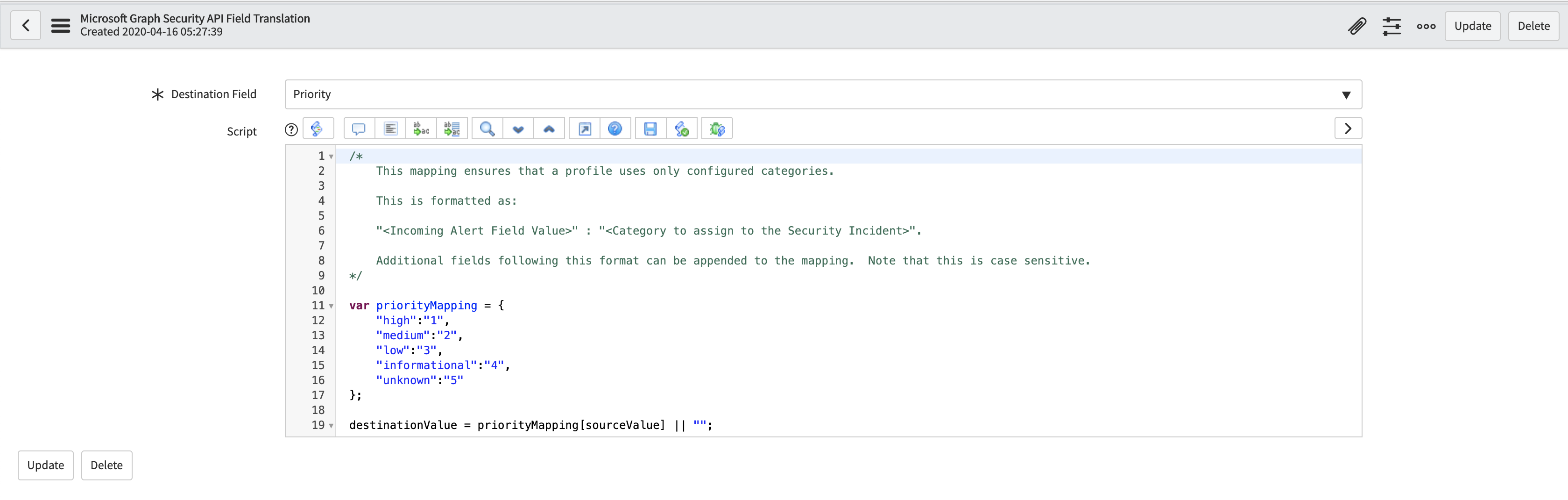Click the bottom Delete button
Screen dimensions: 1568x500
point(106,465)
